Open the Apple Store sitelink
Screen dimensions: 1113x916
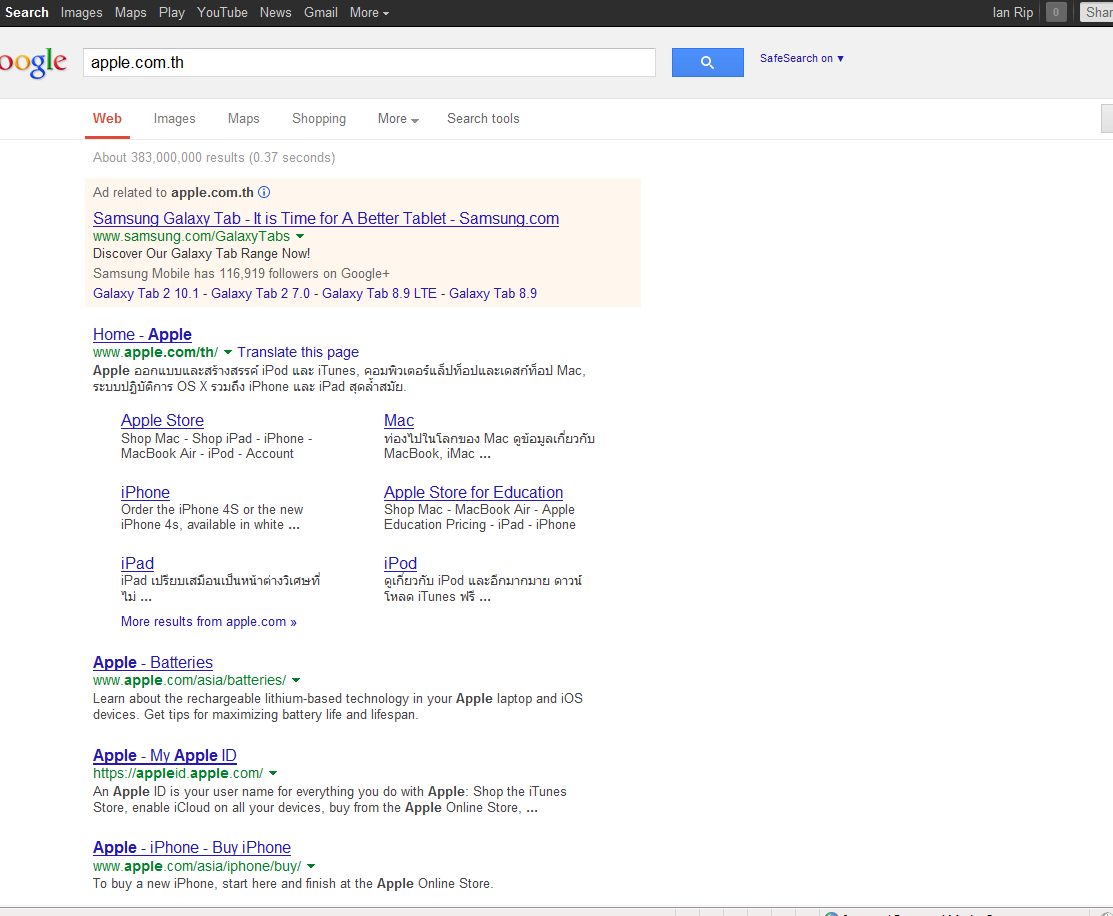pyautogui.click(x=162, y=420)
